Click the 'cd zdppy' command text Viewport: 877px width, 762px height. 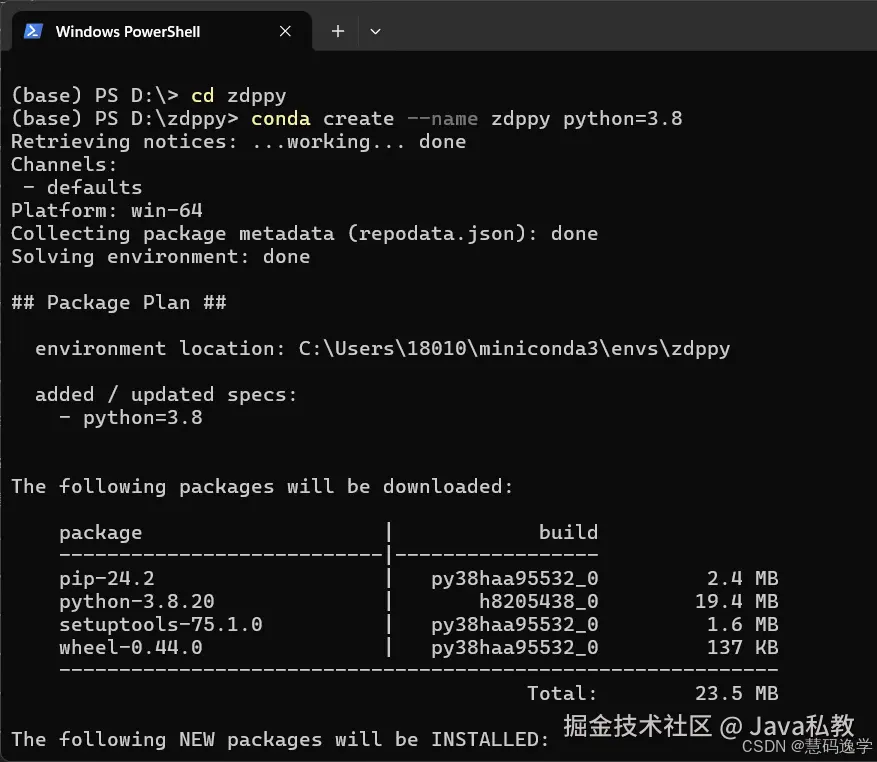coord(239,96)
